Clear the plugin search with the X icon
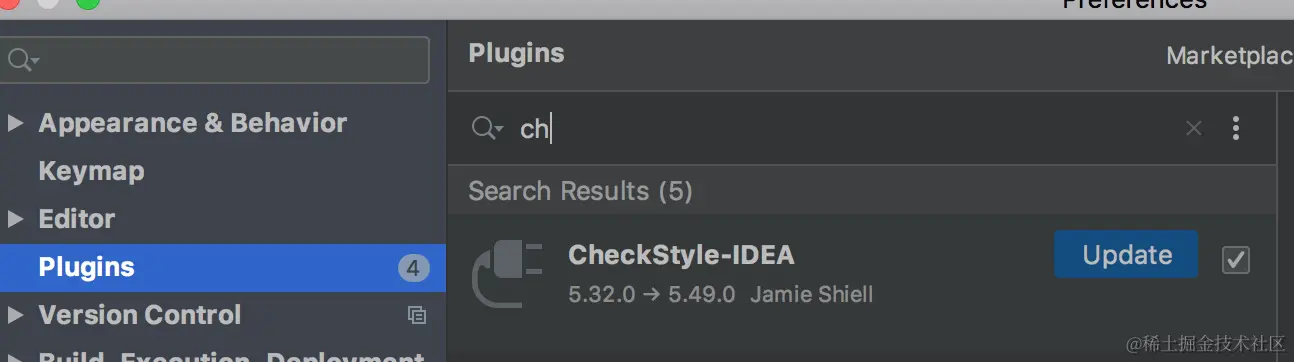Viewport: 1294px width, 362px height. [1193, 128]
